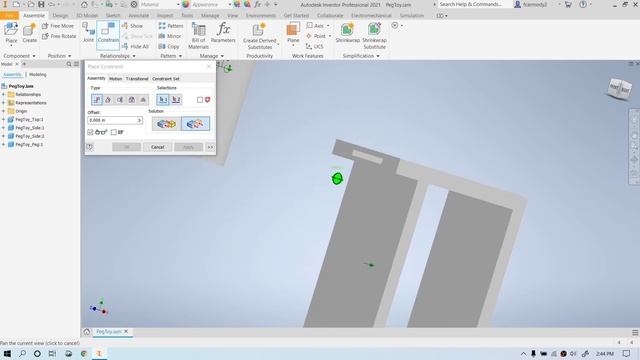640x360 pixels.
Task: Click the Second Selection button
Action: click(x=176, y=100)
